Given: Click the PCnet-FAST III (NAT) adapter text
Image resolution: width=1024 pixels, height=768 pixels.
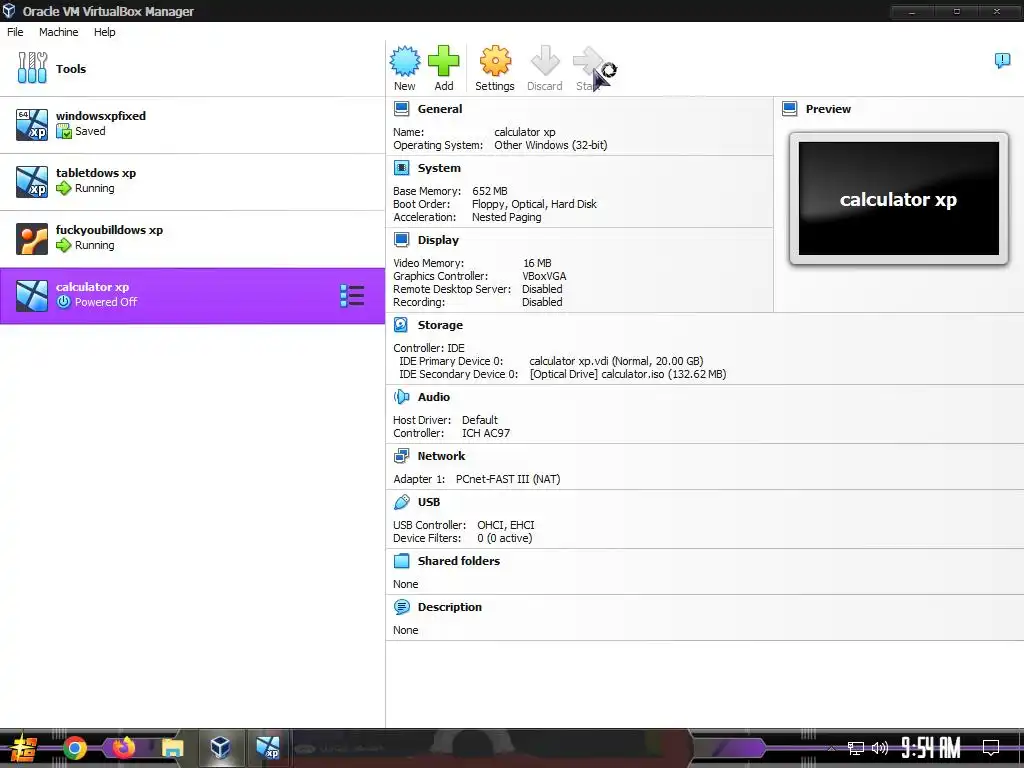Looking at the screenshot, I should pyautogui.click(x=508, y=479).
